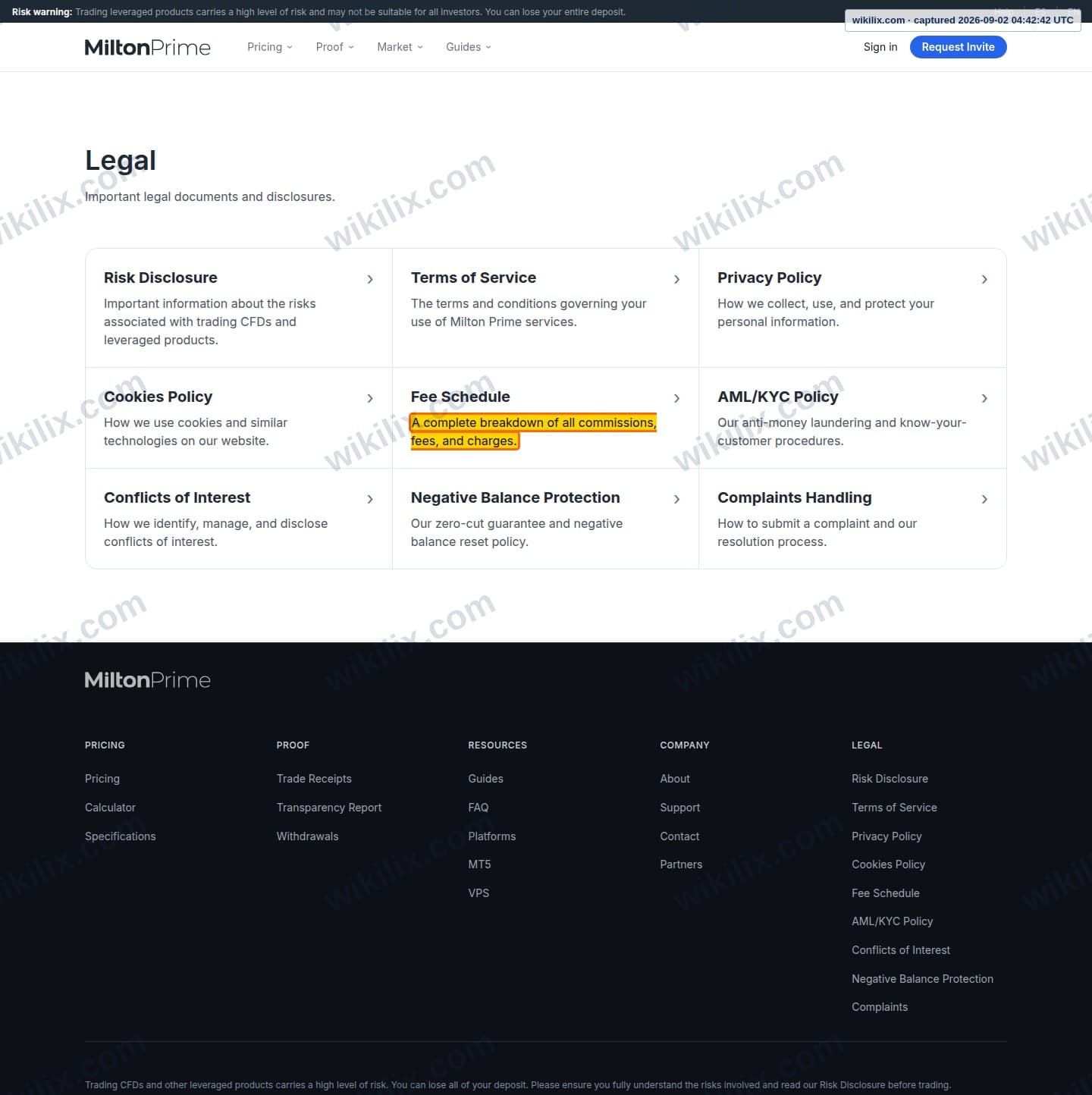Open the About footer link
Image resolution: width=1092 pixels, height=1095 pixels.
pyautogui.click(x=675, y=779)
